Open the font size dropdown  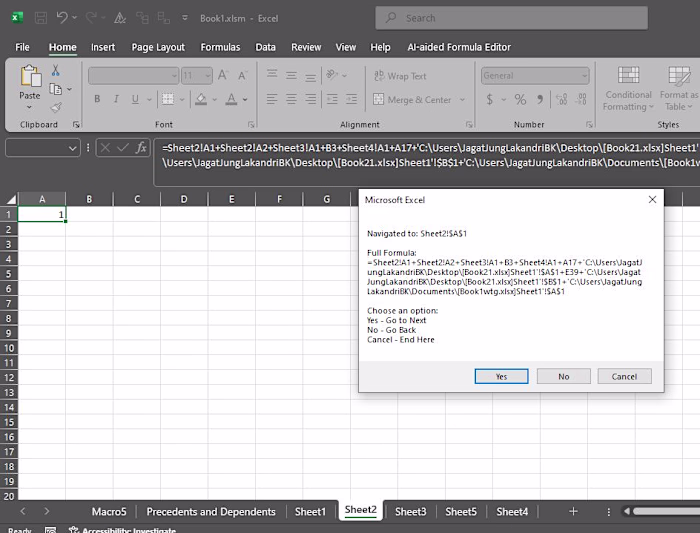208,76
